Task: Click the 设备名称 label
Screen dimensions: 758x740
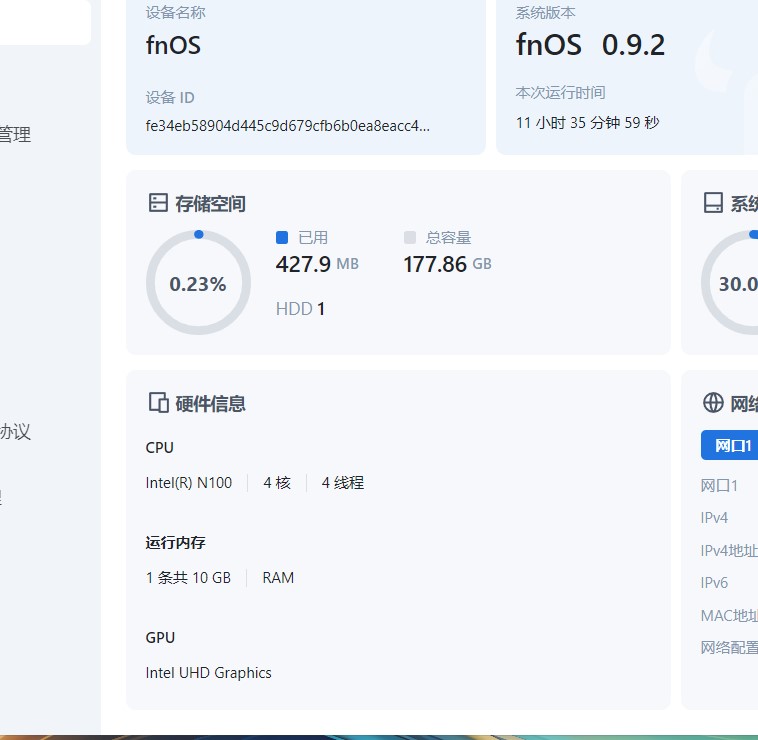Action: tap(175, 13)
